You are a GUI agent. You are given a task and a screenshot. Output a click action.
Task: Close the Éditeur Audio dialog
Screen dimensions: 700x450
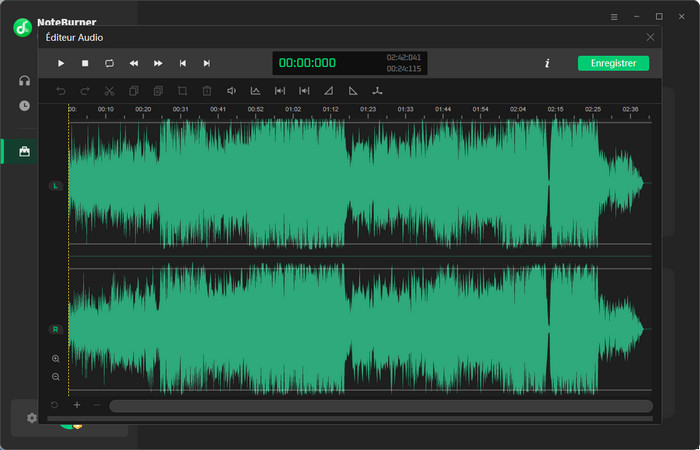point(650,38)
